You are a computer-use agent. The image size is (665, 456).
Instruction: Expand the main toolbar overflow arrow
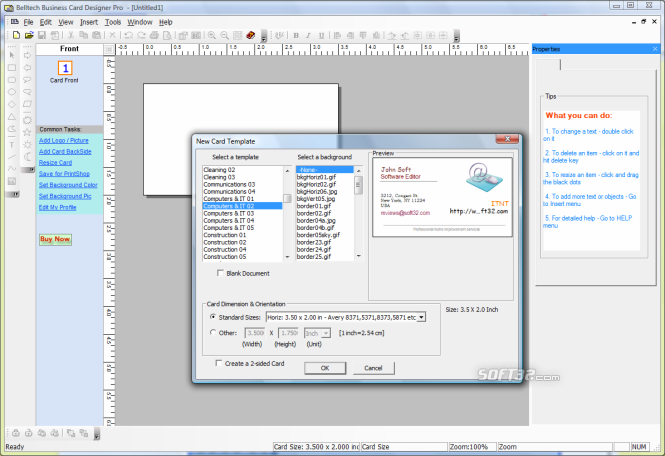coord(263,36)
